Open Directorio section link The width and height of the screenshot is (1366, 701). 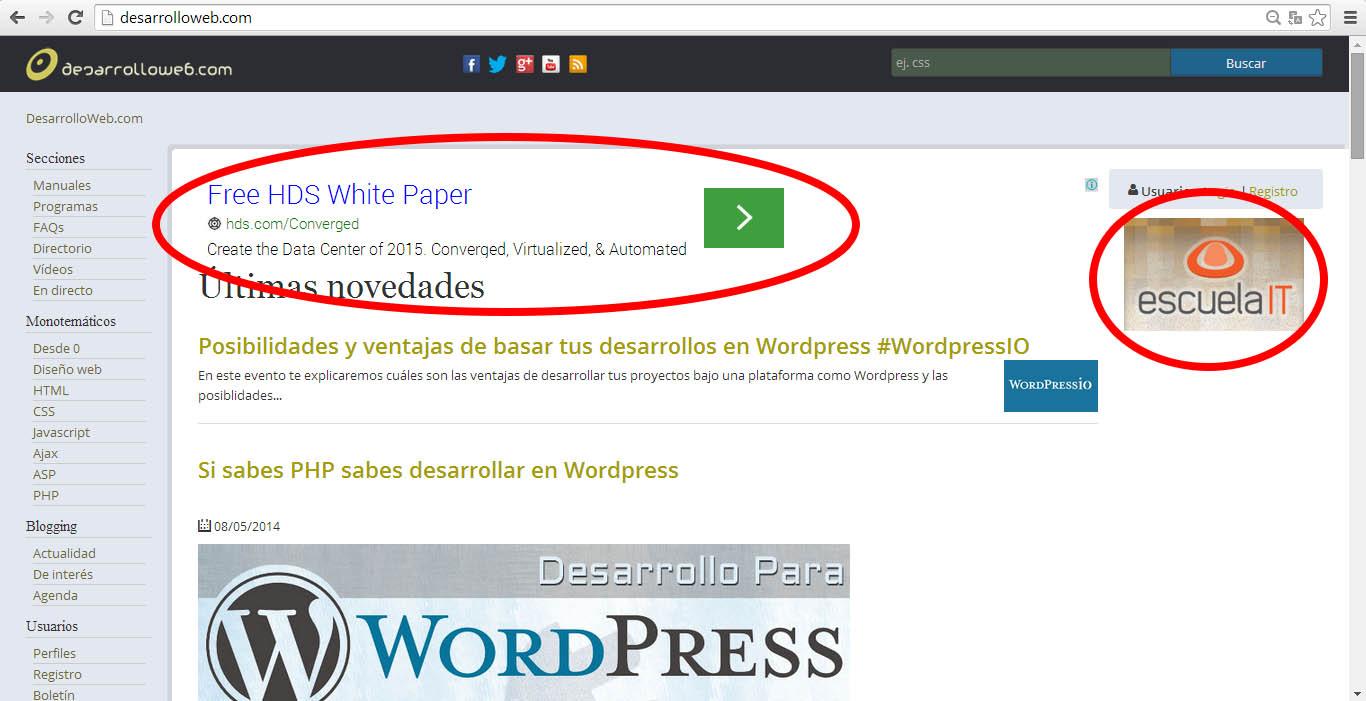(62, 248)
